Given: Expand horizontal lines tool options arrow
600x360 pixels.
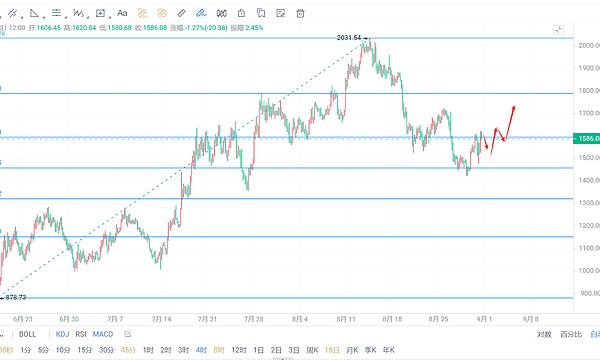Looking at the screenshot, I should point(66,17).
